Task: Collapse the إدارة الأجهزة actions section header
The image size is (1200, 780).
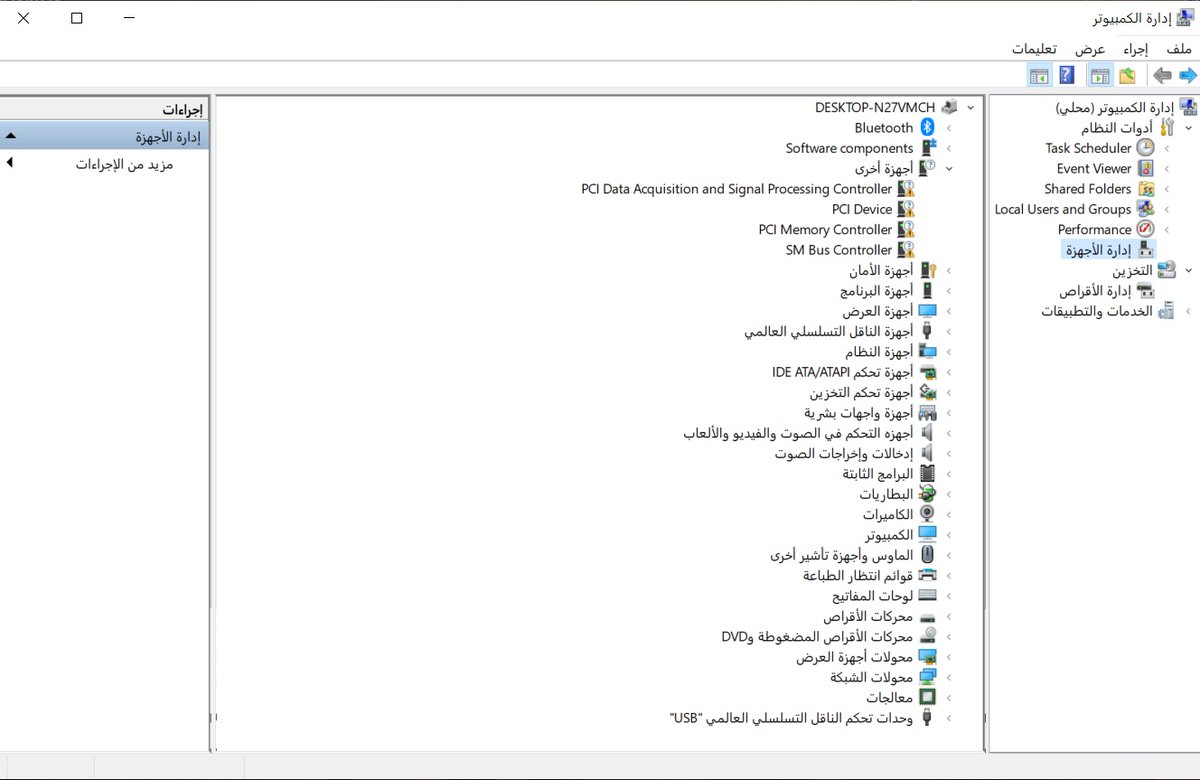Action: [x=105, y=136]
